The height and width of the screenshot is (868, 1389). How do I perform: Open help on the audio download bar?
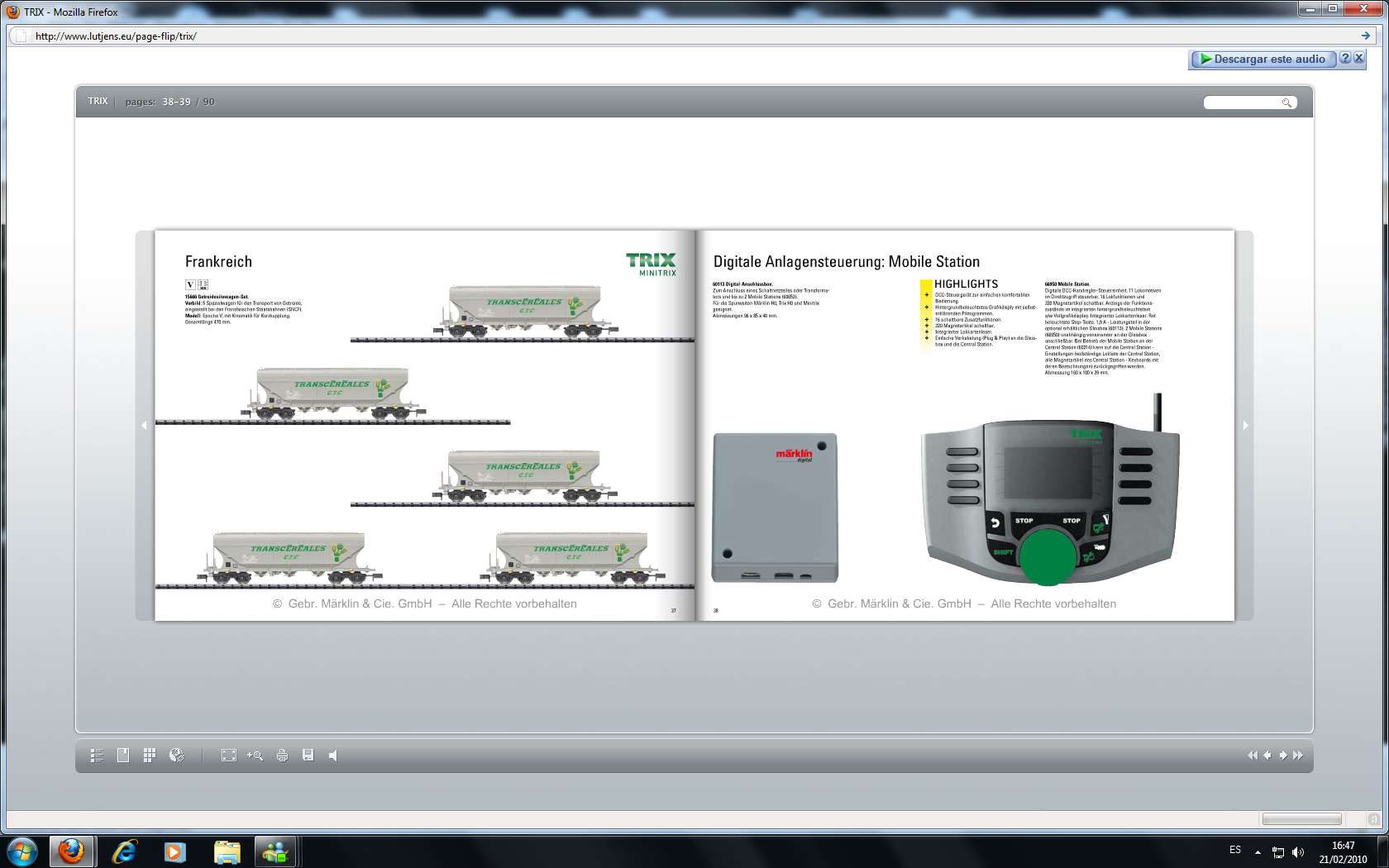(1345, 58)
